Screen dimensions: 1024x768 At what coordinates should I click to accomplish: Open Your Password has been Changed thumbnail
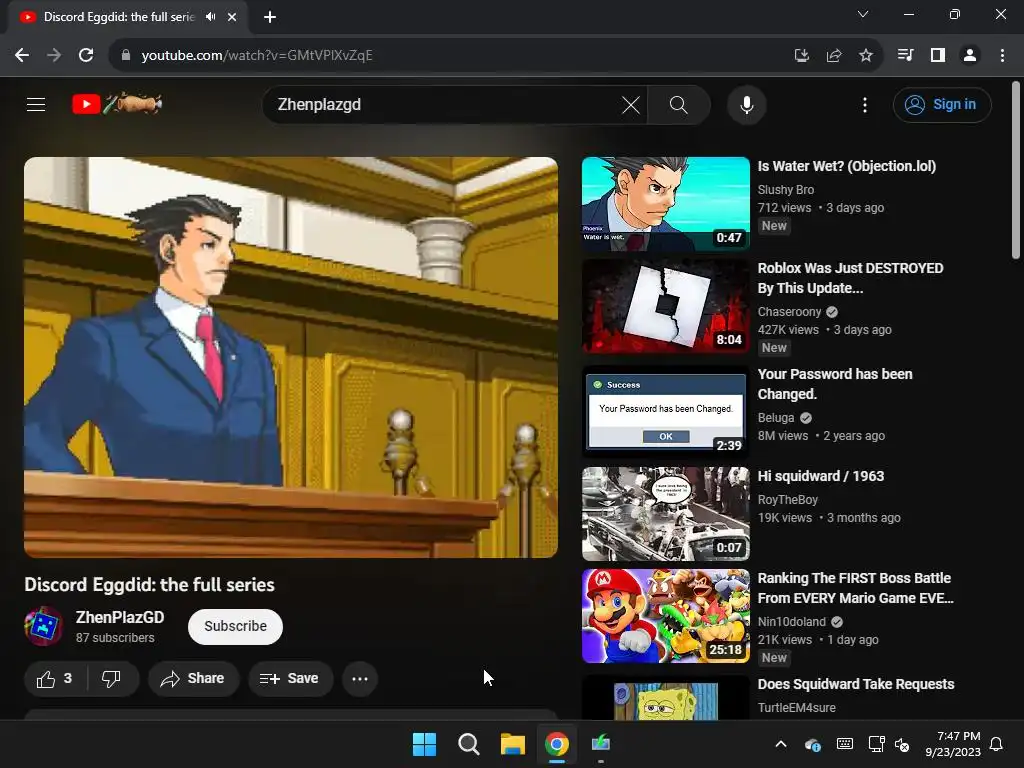coord(665,412)
